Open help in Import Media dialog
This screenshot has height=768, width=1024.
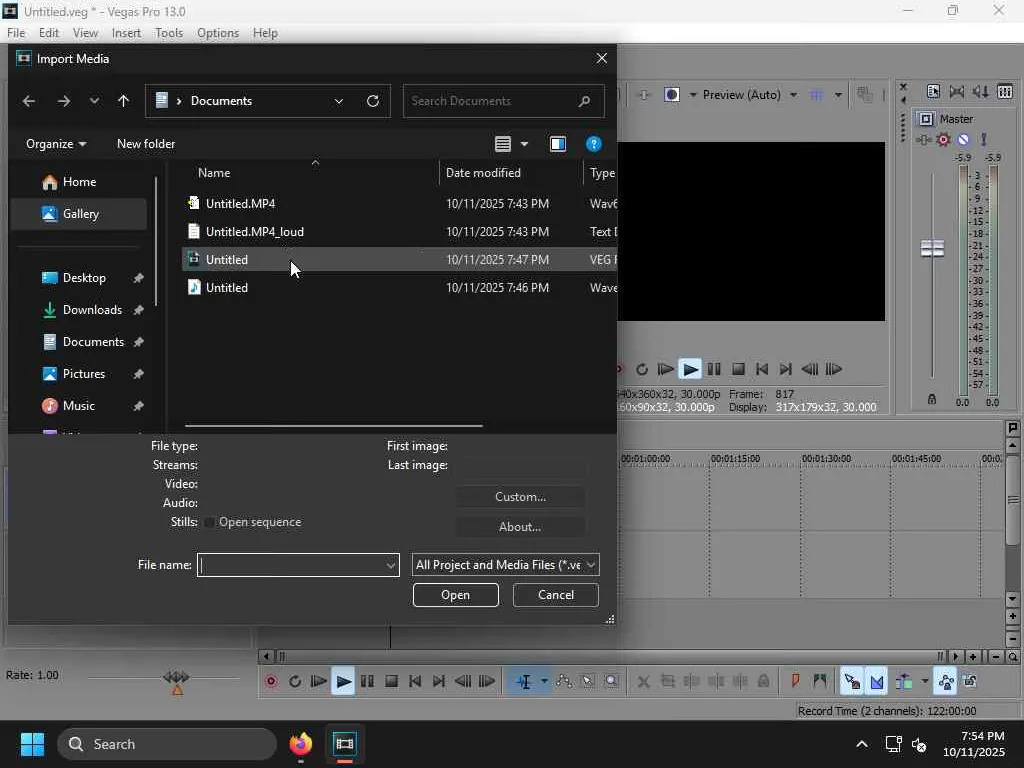594,144
